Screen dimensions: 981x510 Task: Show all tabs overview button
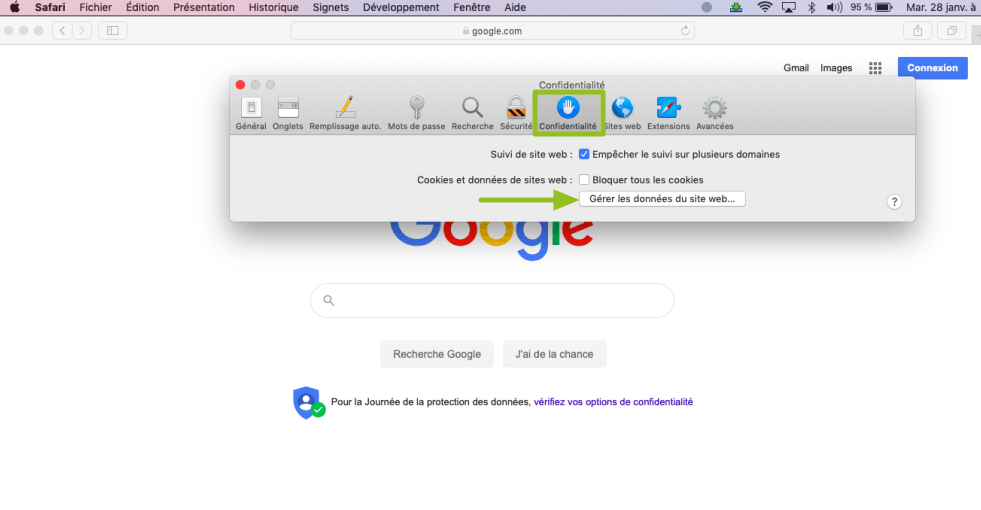pos(952,31)
